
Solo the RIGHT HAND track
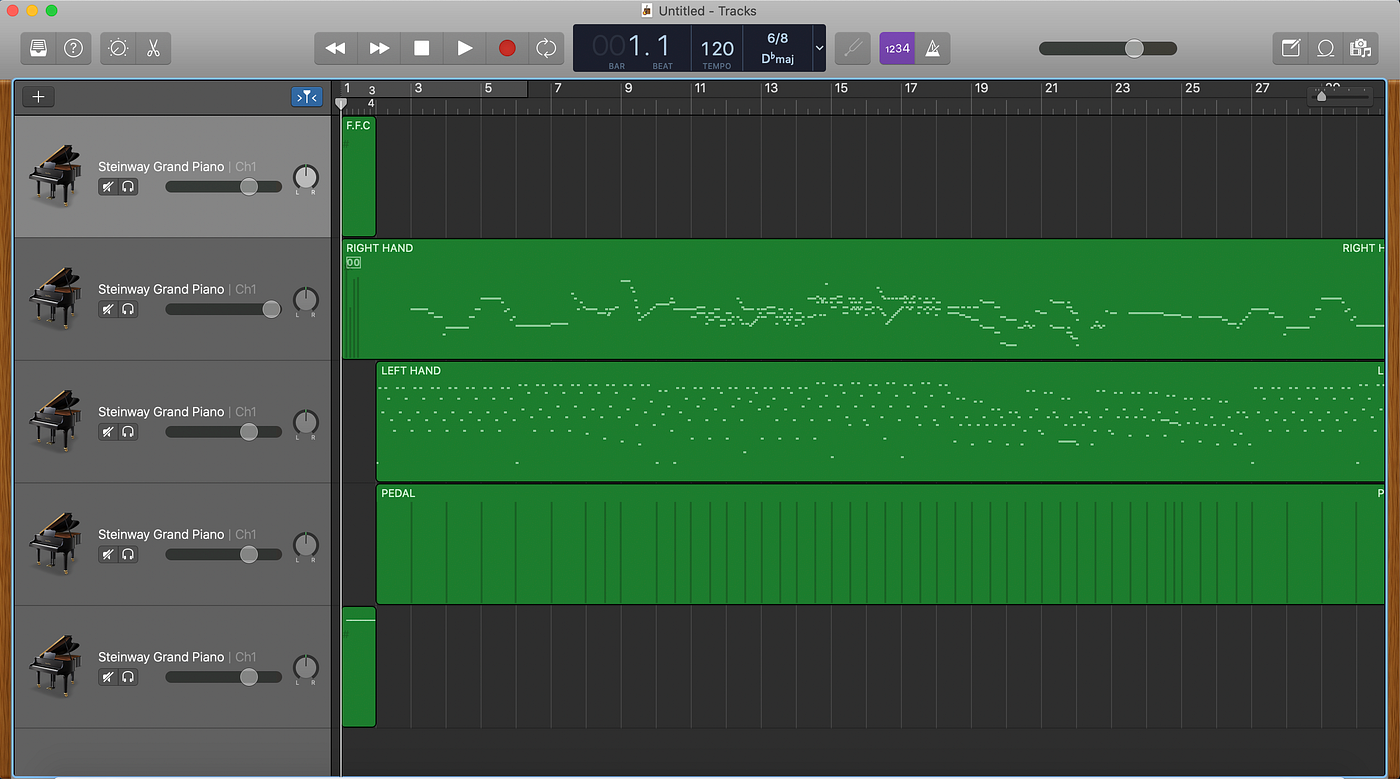coord(128,309)
